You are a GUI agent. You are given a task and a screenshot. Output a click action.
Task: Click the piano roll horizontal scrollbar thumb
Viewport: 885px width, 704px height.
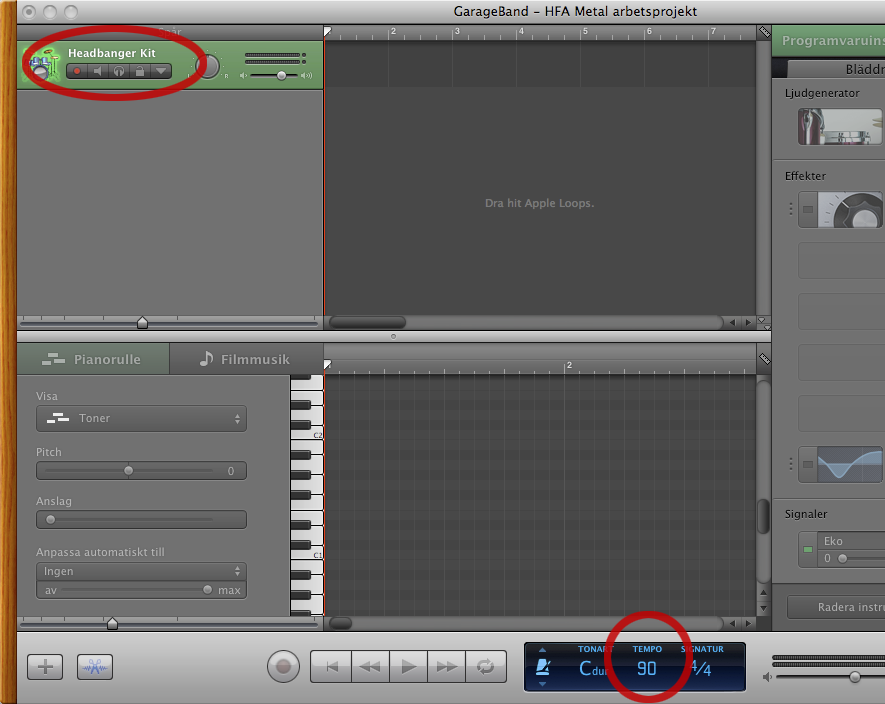coord(341,623)
